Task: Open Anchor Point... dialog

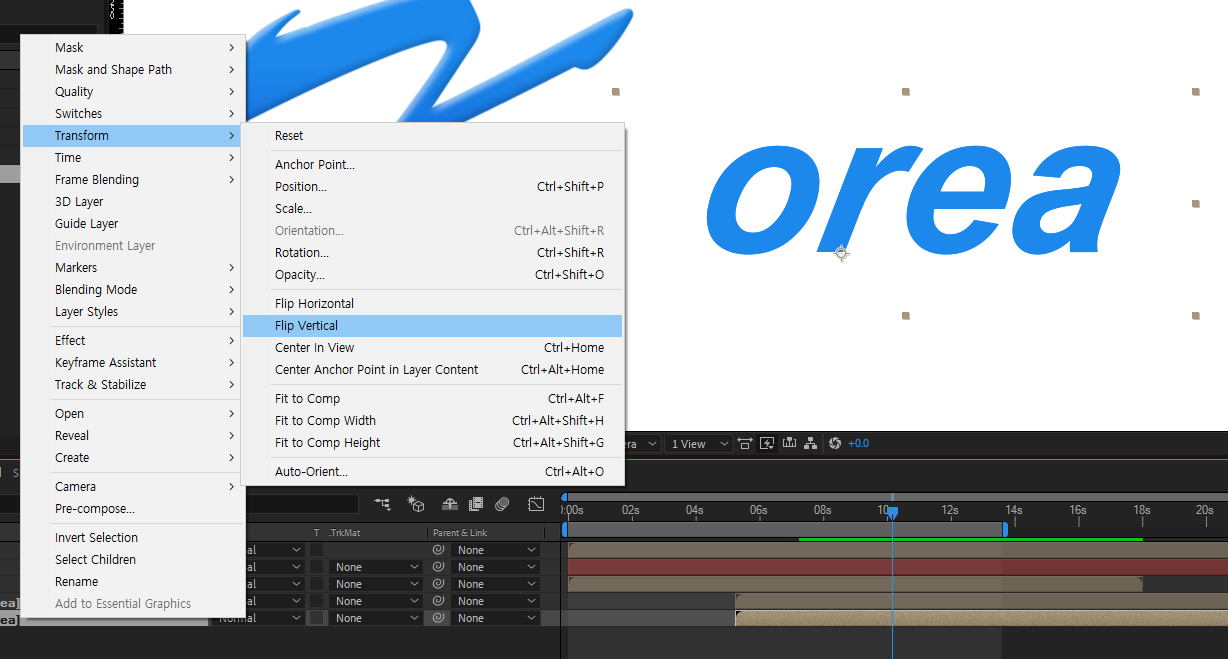Action: [x=432, y=164]
